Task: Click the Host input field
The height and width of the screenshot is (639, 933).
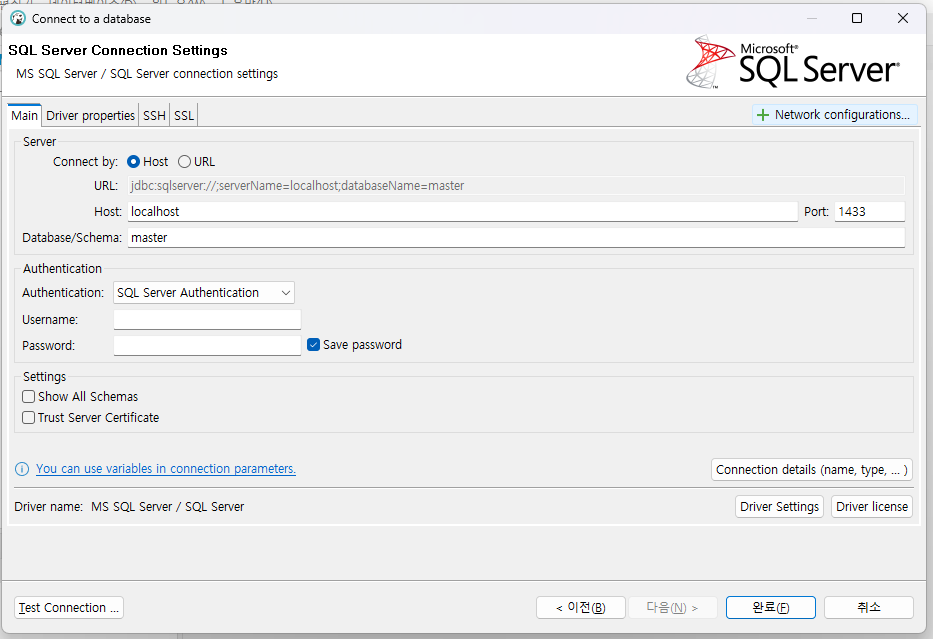Action: [x=462, y=212]
